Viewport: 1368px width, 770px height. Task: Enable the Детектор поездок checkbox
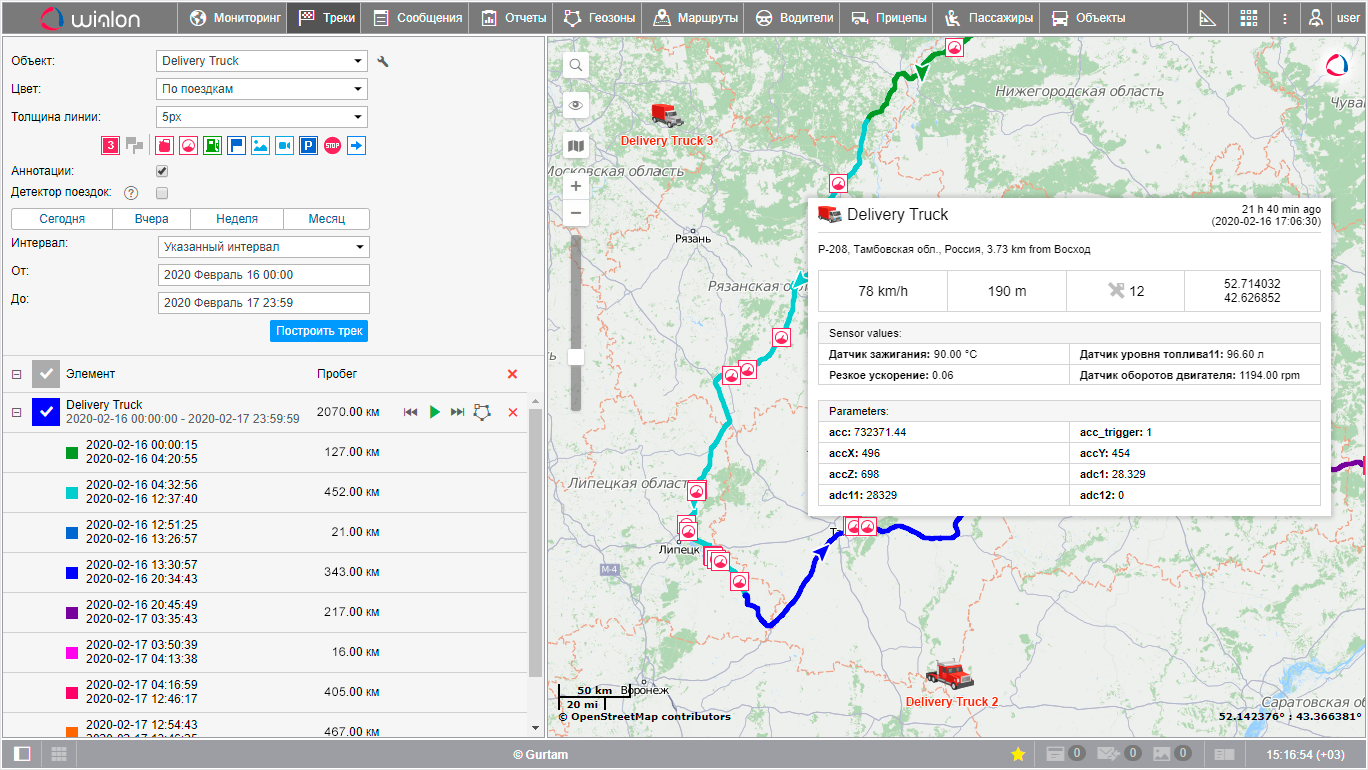click(162, 192)
